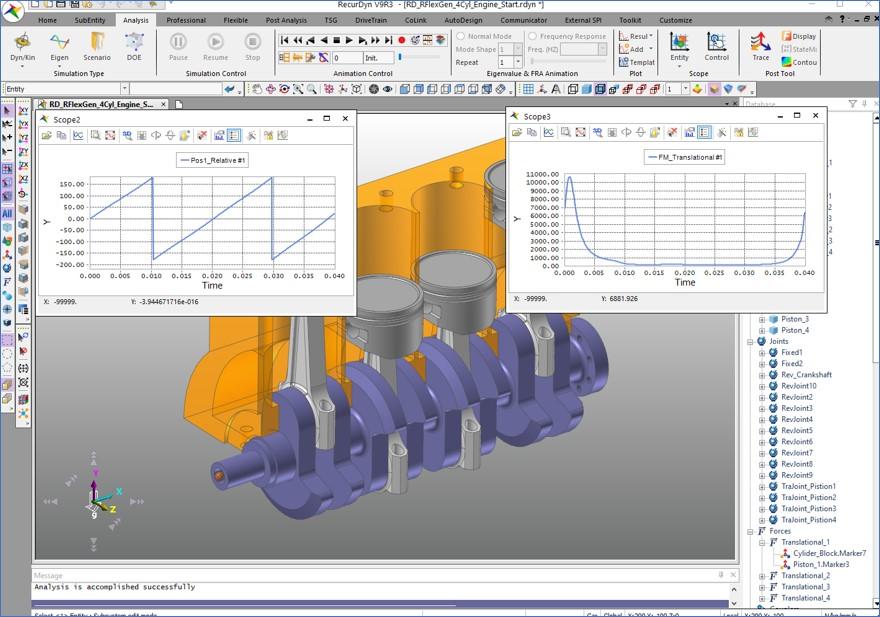The height and width of the screenshot is (617, 880).
Task: Collapse the Joints tree group
Action: pos(751,341)
